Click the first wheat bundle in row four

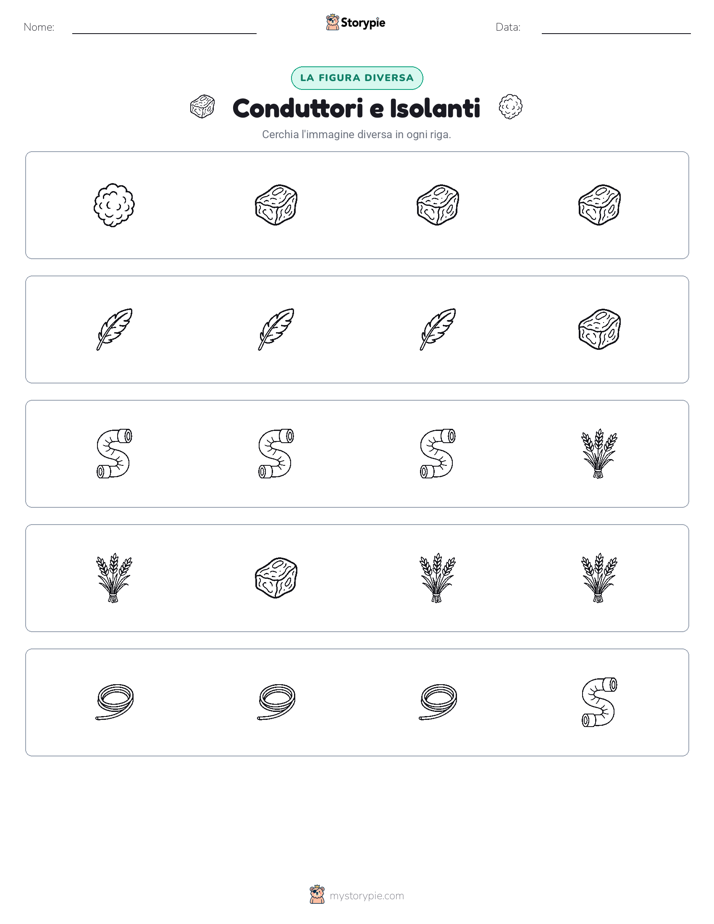click(x=114, y=578)
